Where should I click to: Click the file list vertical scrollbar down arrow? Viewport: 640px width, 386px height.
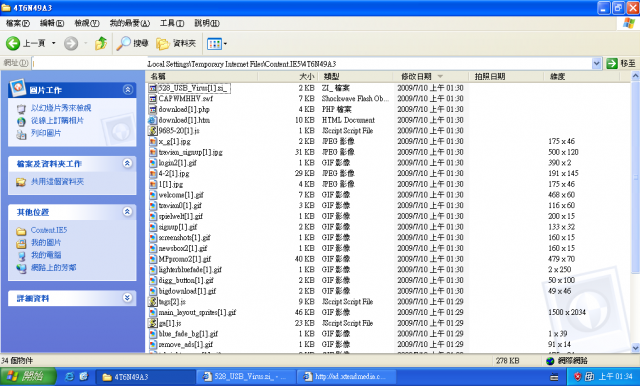635,348
